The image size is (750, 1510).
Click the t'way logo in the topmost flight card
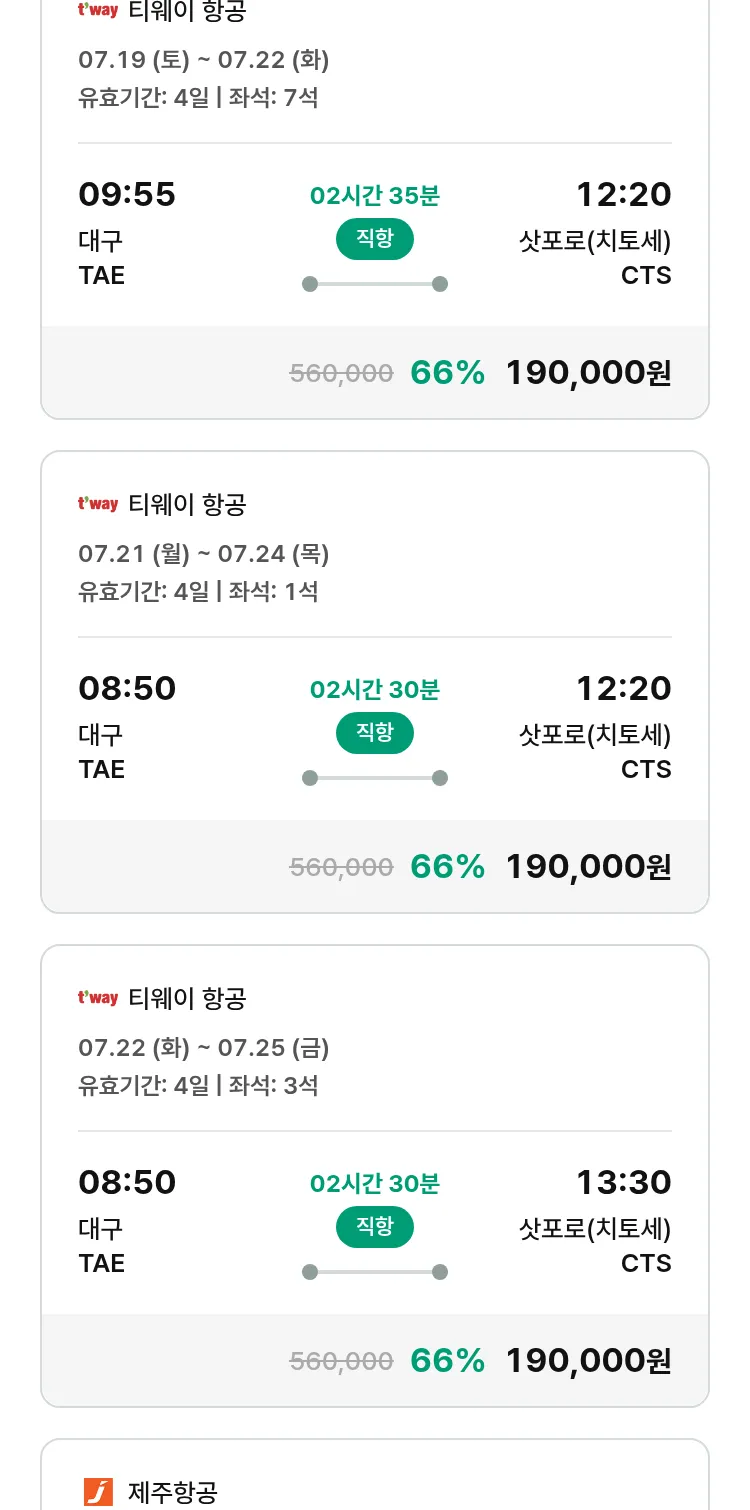(98, 11)
